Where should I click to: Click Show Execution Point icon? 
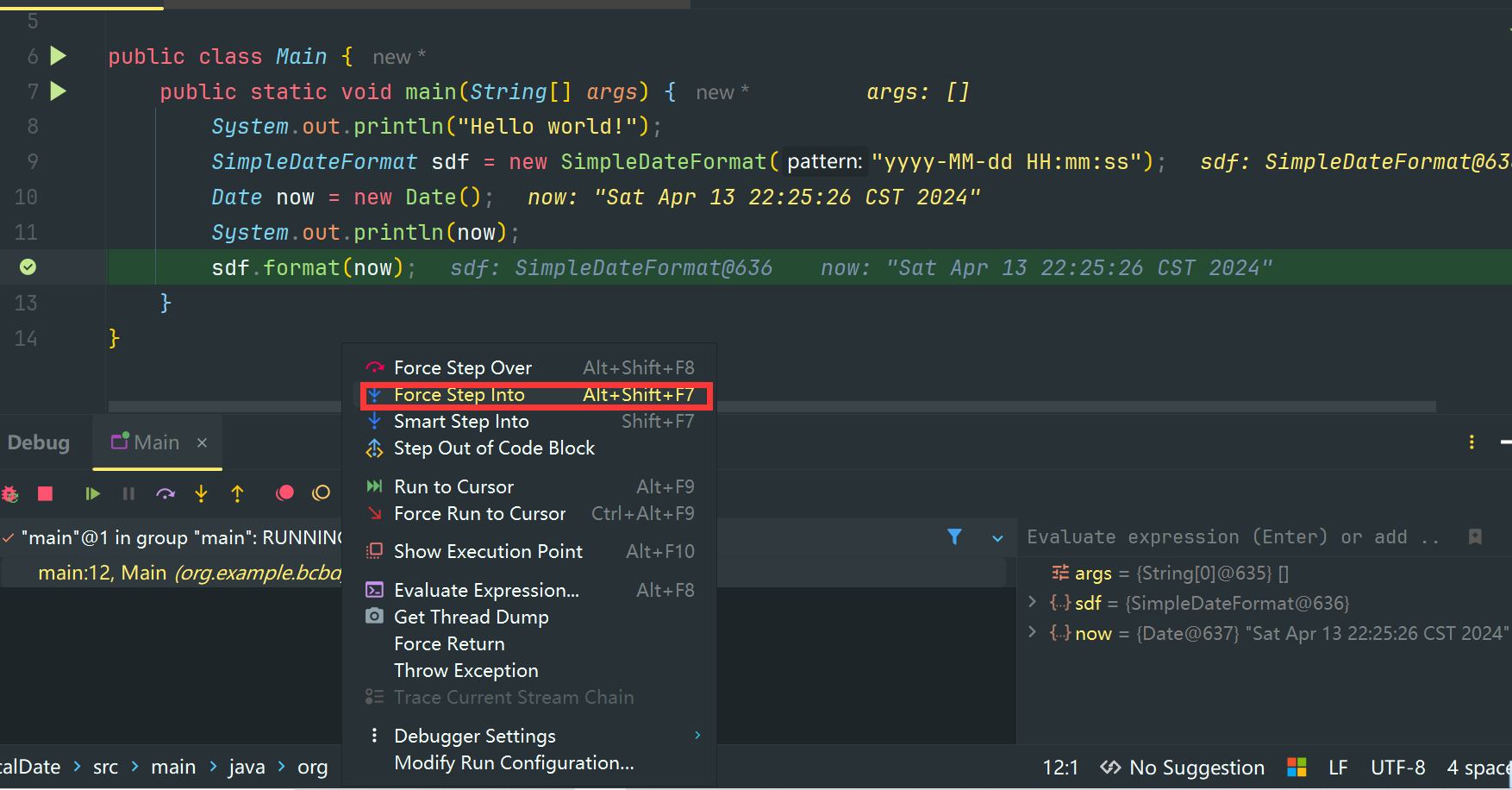pyautogui.click(x=374, y=551)
